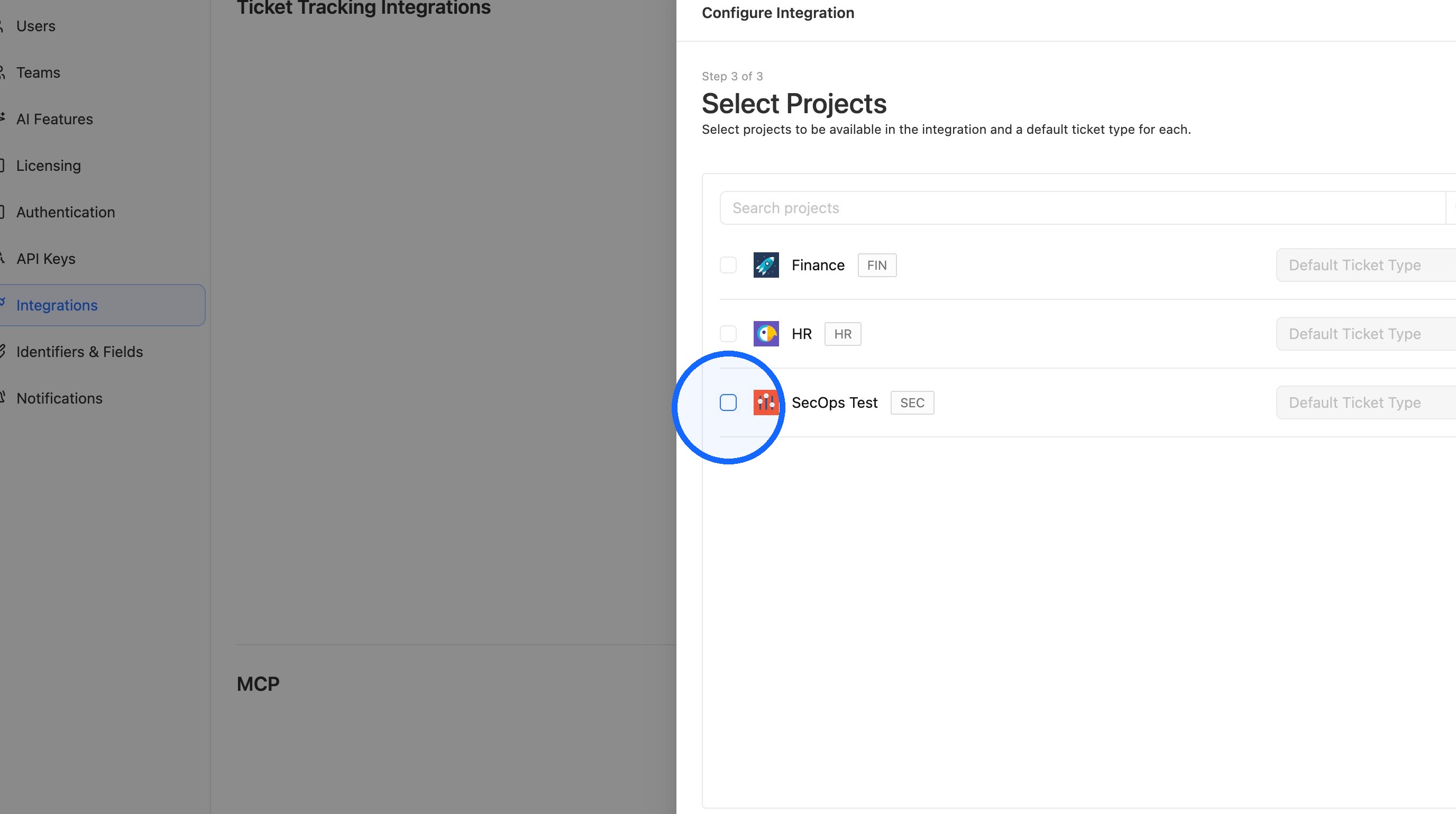Screen dimensions: 1456x814
Task: Open Default Ticket Type dropdown for HR
Action: click(x=1366, y=334)
